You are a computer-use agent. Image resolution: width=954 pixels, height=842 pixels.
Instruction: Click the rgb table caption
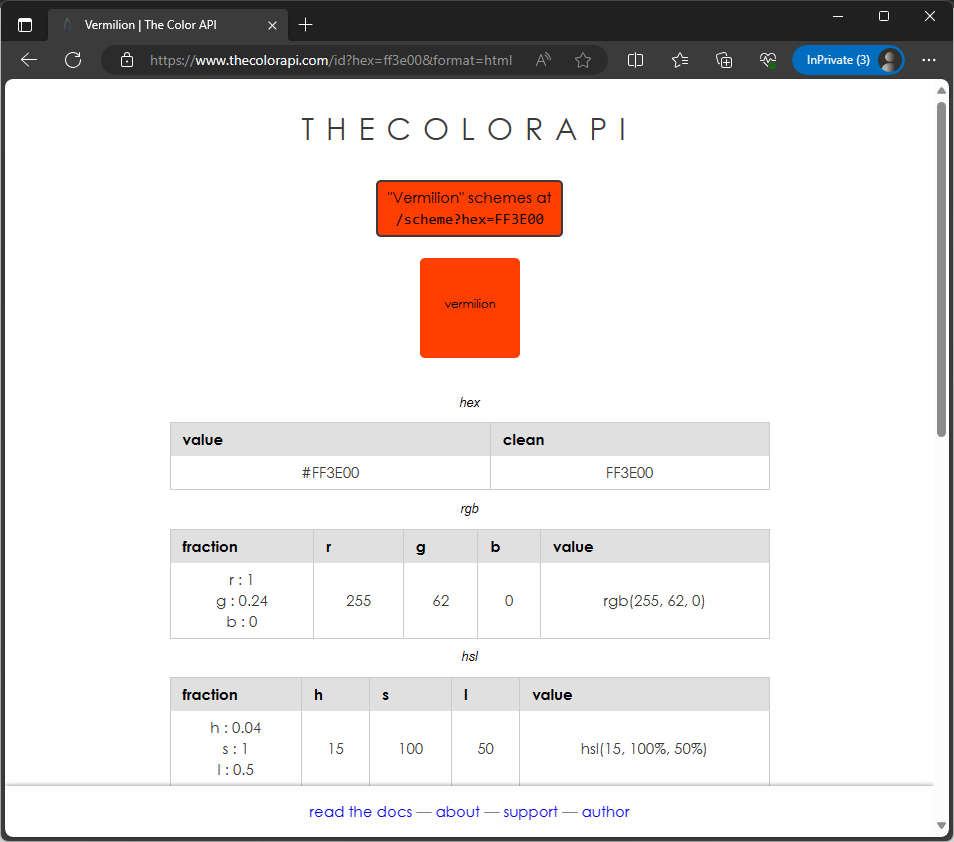coord(470,509)
